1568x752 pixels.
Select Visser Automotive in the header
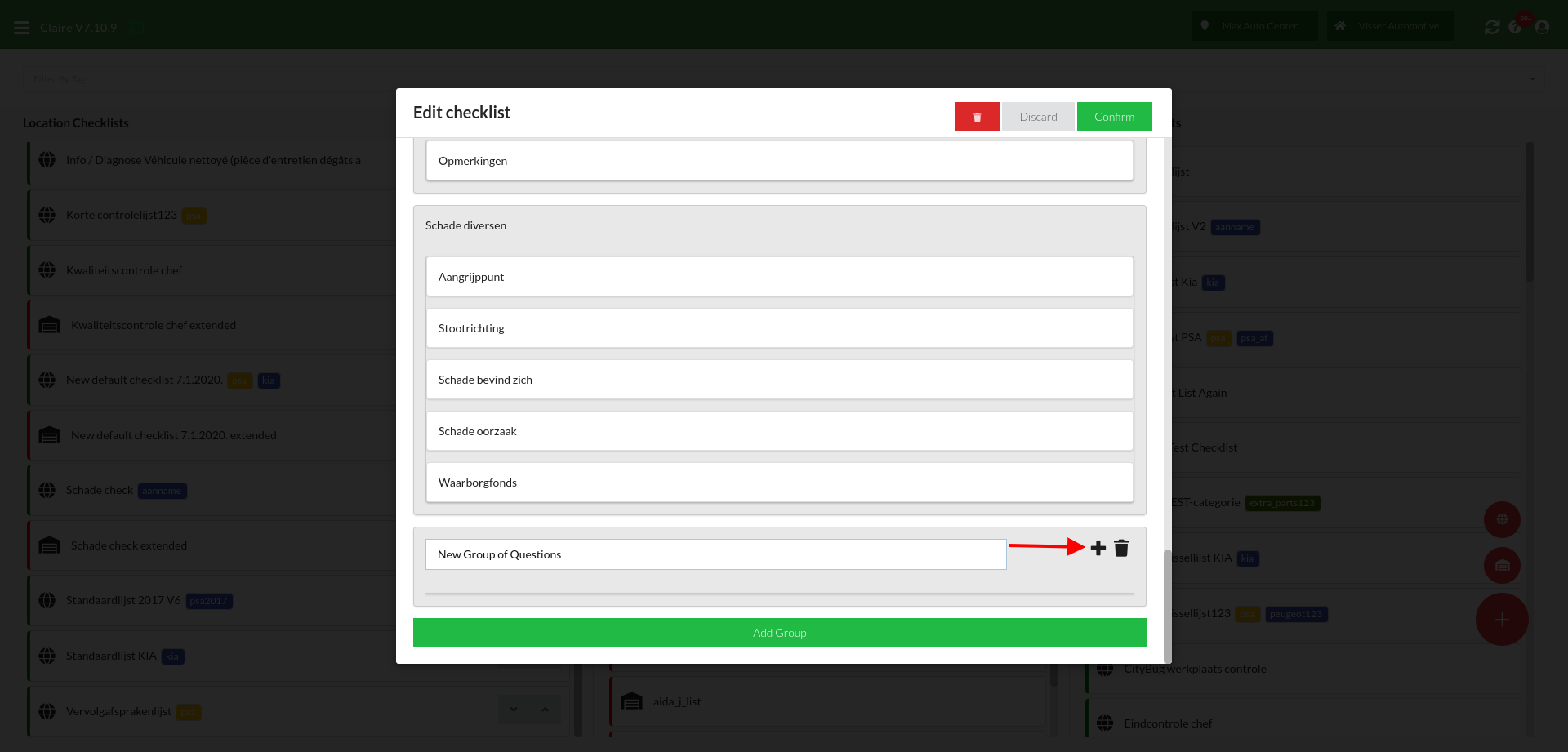click(x=1389, y=26)
